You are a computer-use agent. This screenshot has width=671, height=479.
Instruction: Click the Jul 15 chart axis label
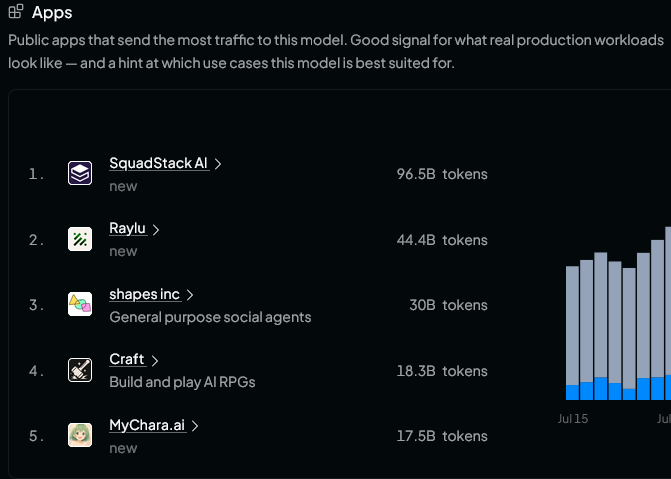[x=573, y=419]
